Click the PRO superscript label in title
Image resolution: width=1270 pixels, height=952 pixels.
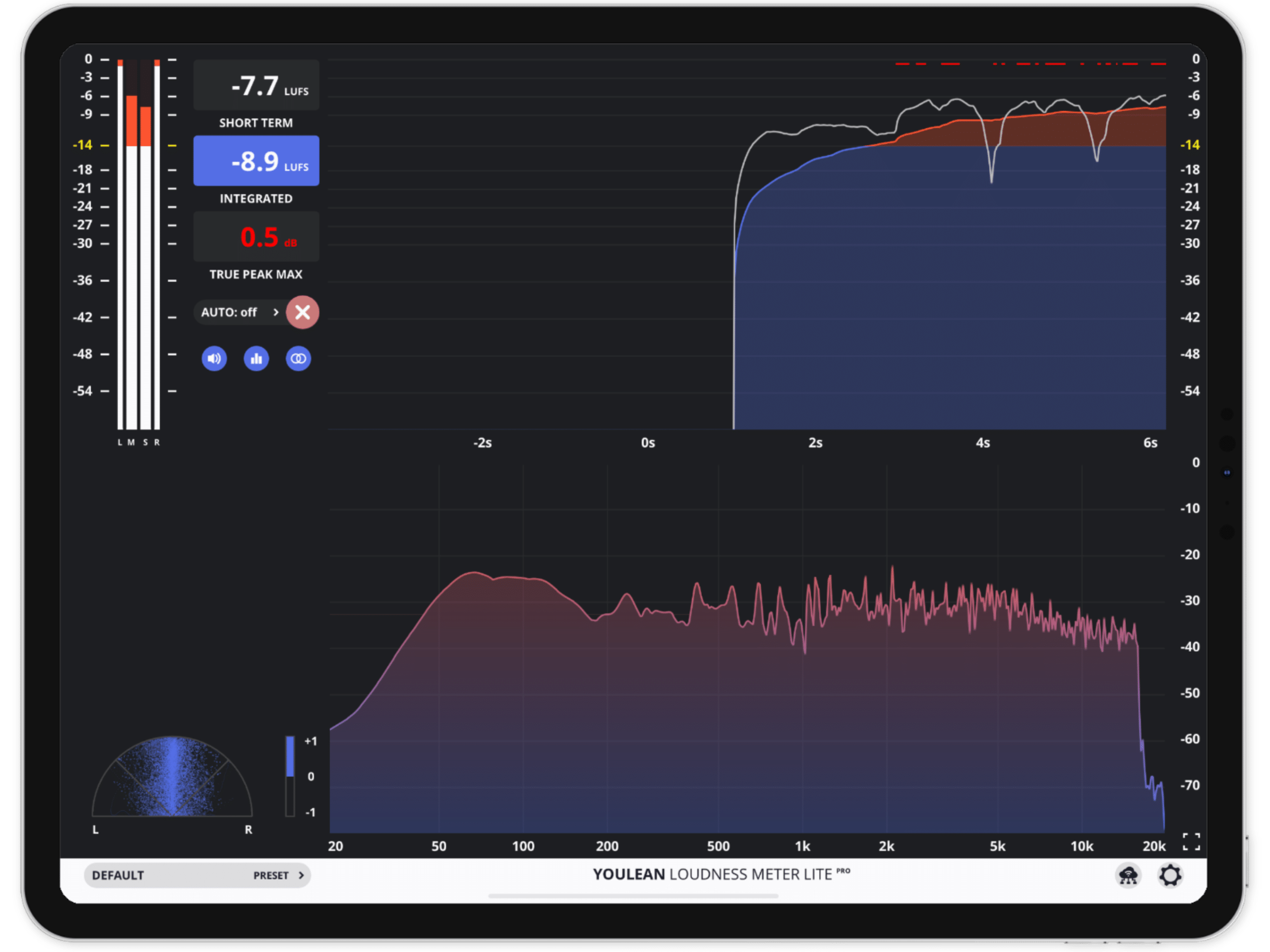coord(843,871)
